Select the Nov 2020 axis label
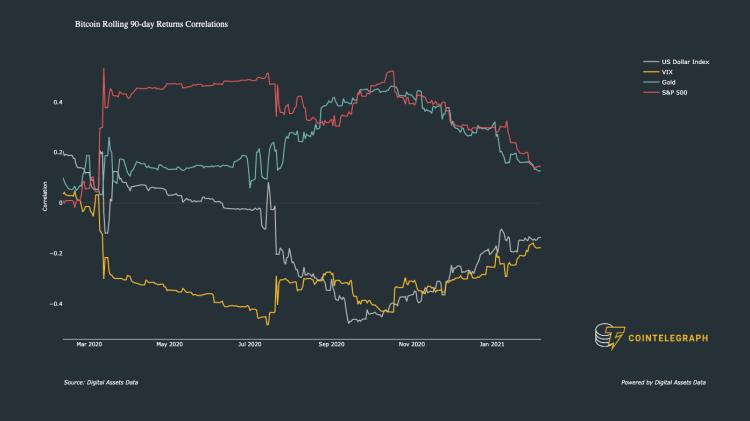This screenshot has width=750, height=421. pos(412,344)
